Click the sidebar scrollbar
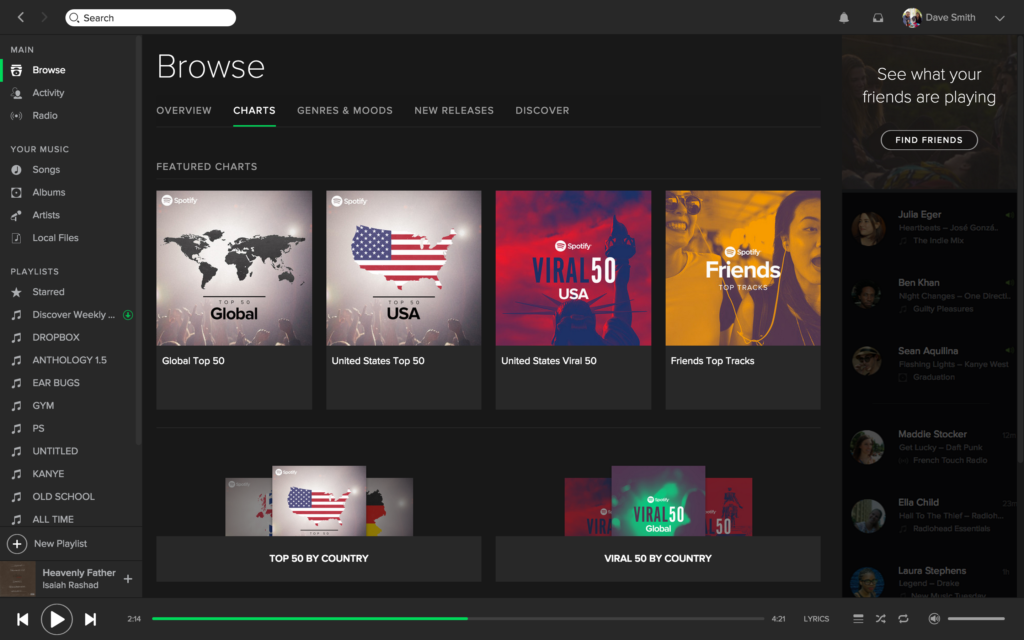The height and width of the screenshot is (640, 1024). 138,242
